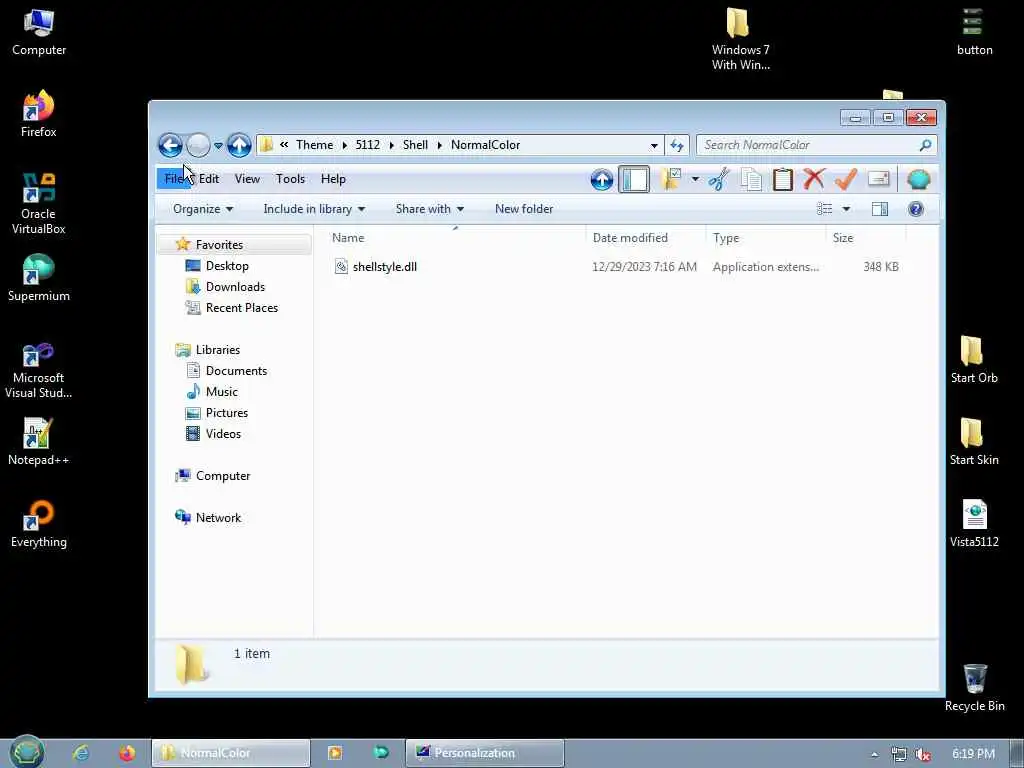Select the Recycle Bin desktop icon
This screenshot has height=768, width=1024.
click(974, 687)
